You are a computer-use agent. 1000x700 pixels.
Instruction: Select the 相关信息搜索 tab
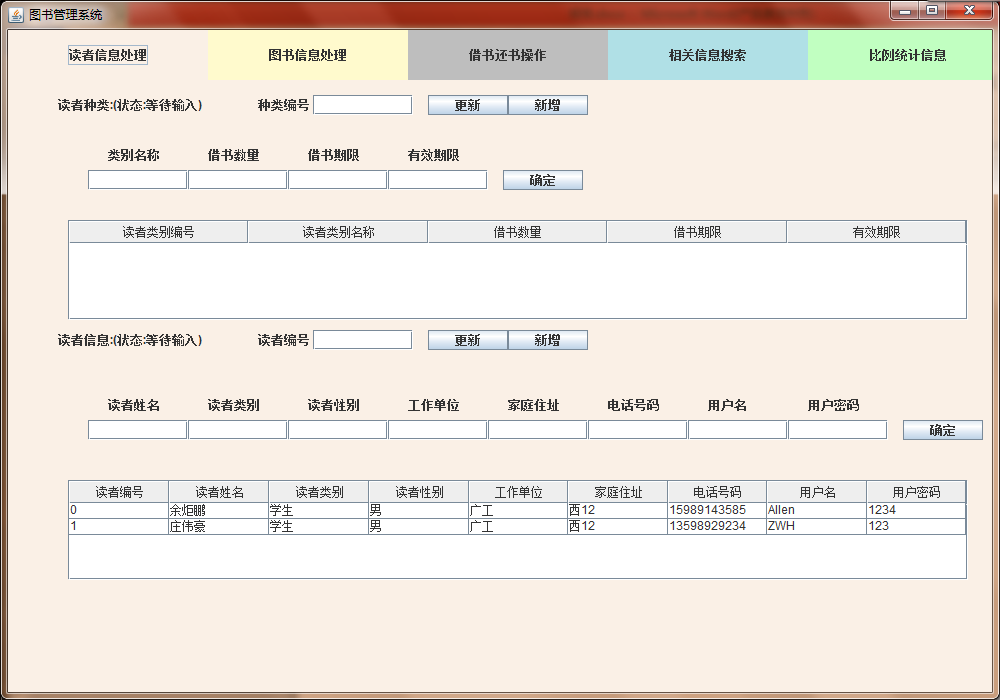pyautogui.click(x=708, y=55)
